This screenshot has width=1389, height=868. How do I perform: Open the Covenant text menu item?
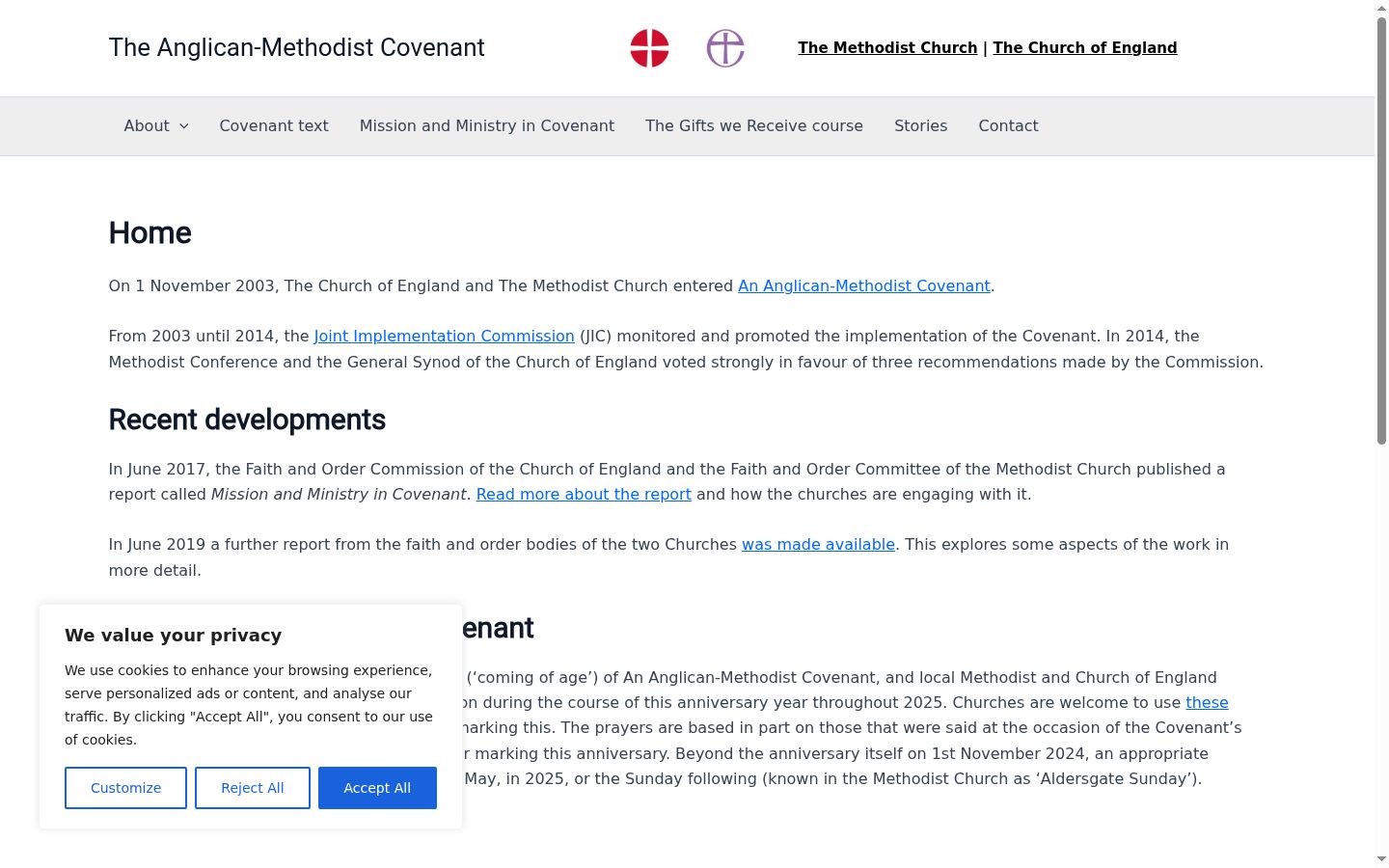click(274, 126)
